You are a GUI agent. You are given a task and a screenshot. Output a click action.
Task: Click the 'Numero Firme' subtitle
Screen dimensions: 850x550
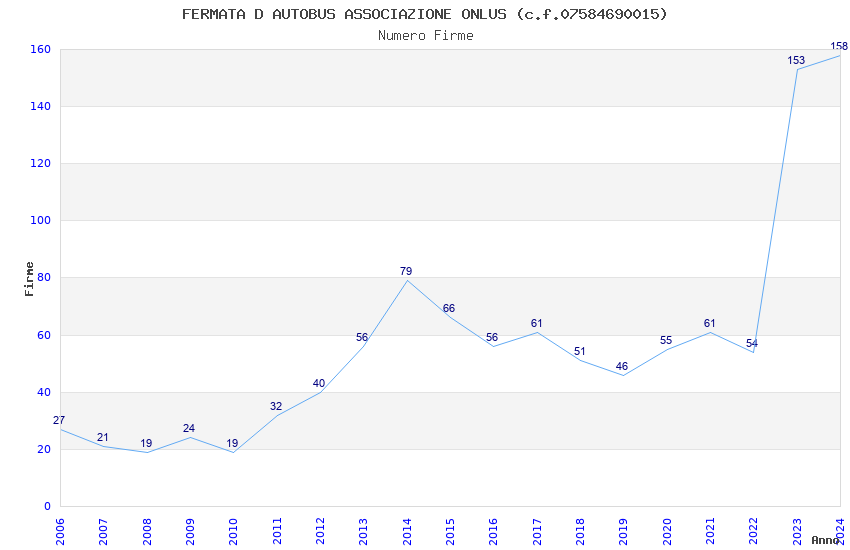[x=426, y=36]
